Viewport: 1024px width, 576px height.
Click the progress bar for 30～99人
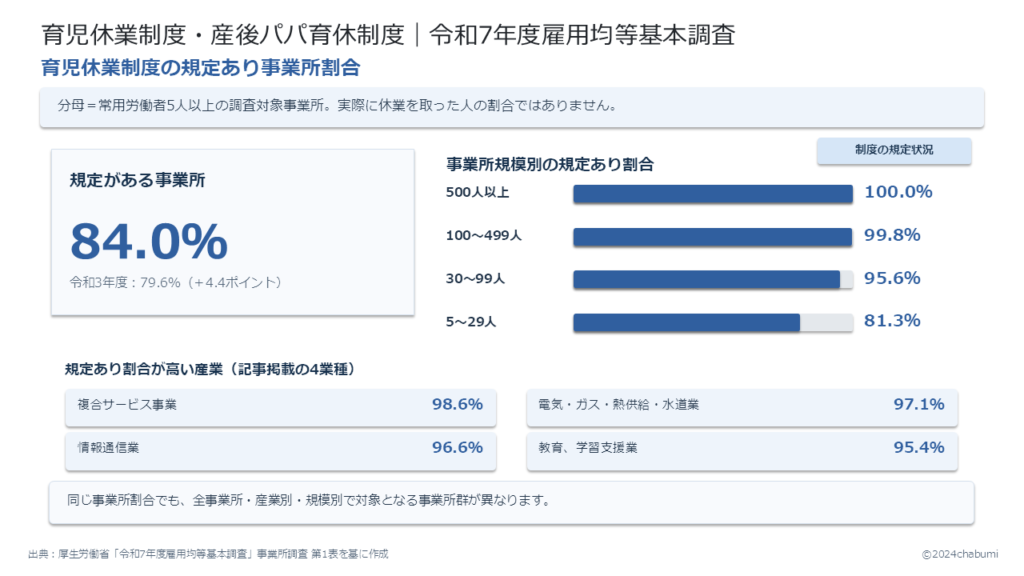pyautogui.click(x=713, y=280)
